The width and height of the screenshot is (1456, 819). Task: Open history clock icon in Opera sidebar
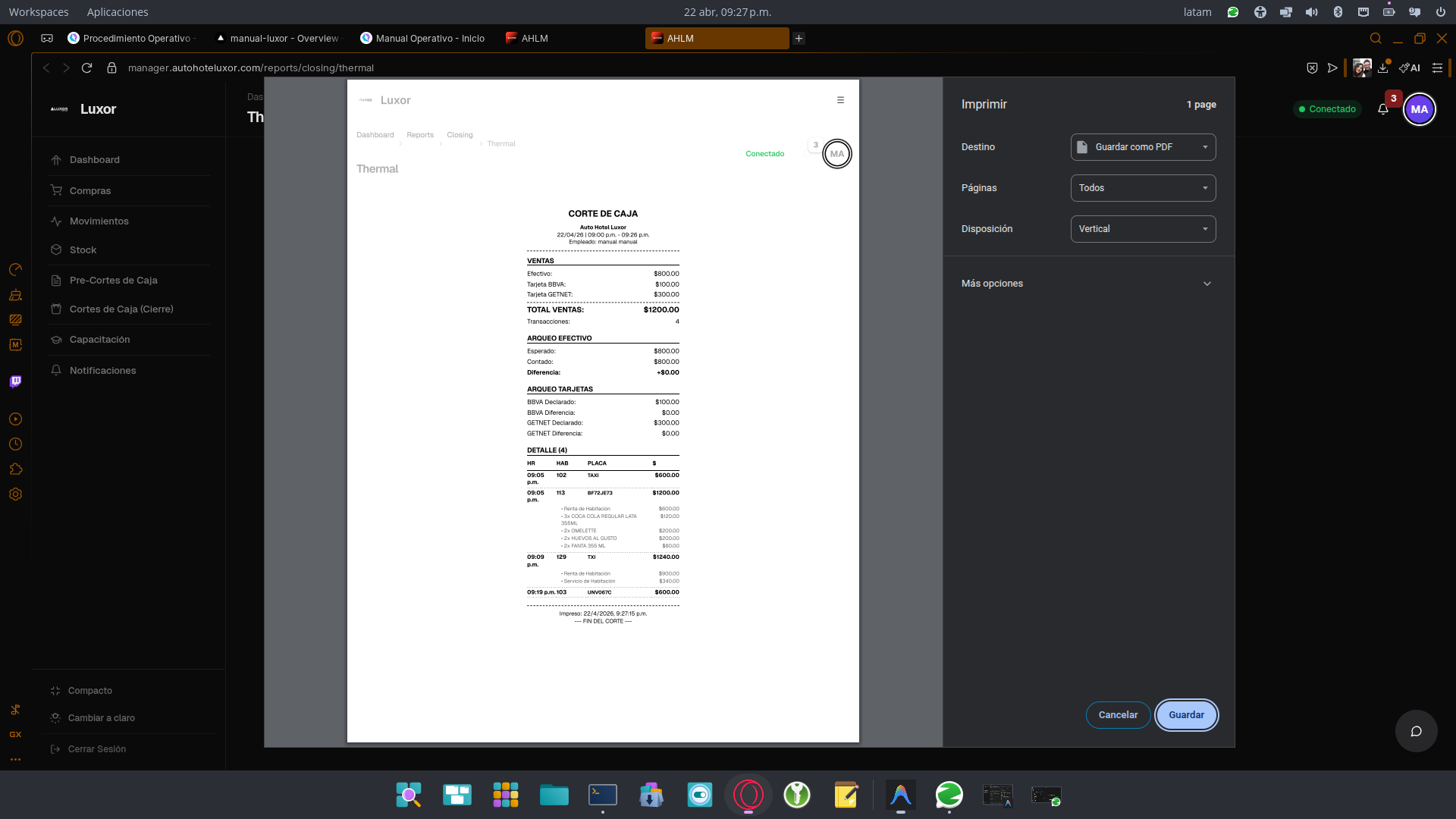(15, 444)
